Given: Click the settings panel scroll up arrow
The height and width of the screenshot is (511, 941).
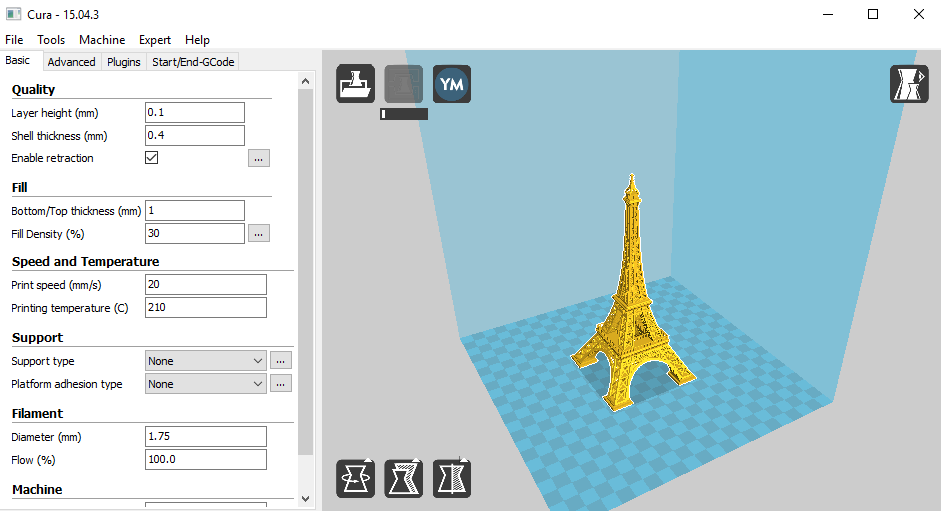Looking at the screenshot, I should (x=305, y=81).
